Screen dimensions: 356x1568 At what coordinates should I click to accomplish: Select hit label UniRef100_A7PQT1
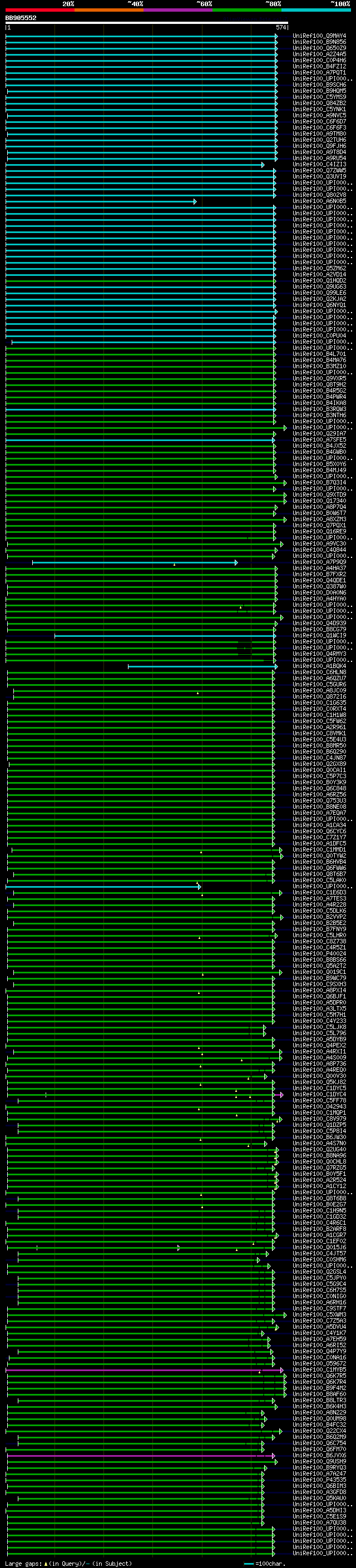(319, 72)
